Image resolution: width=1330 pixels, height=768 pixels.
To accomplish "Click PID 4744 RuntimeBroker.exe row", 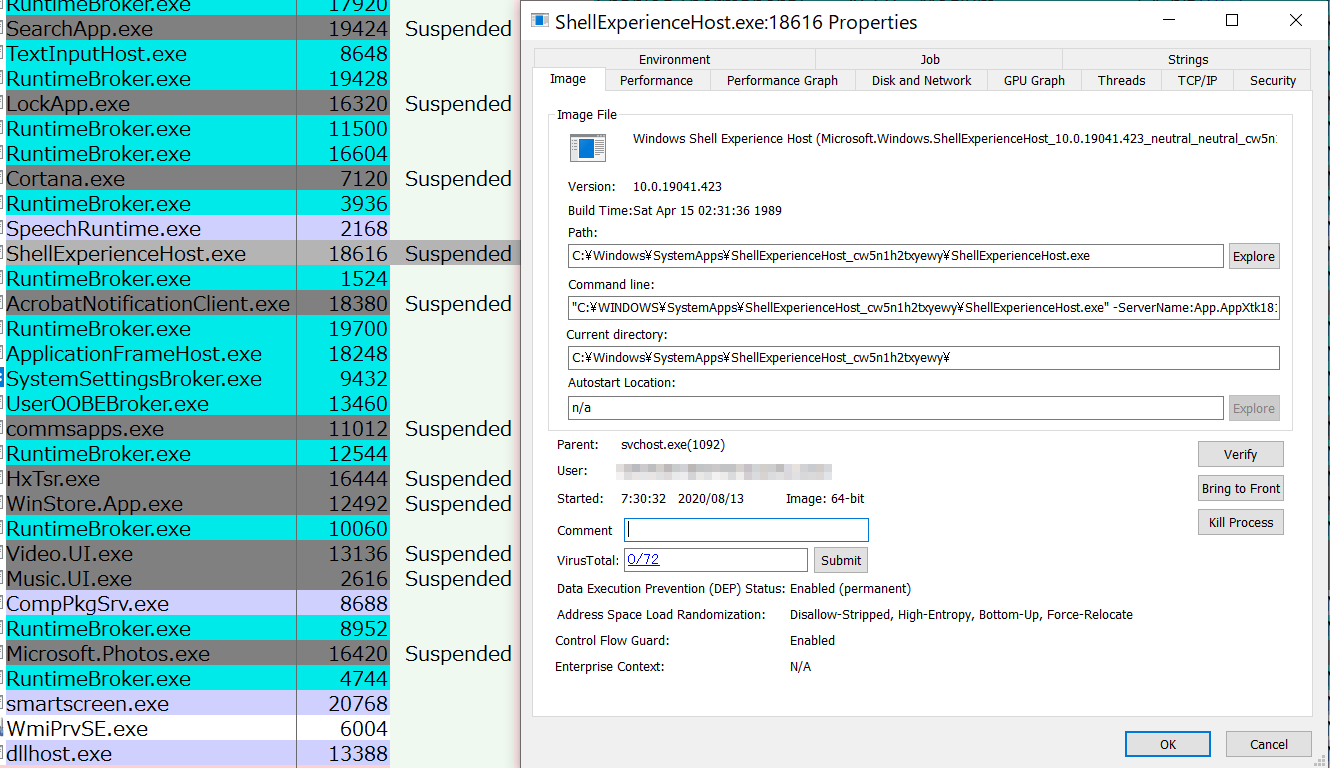I will coord(197,679).
